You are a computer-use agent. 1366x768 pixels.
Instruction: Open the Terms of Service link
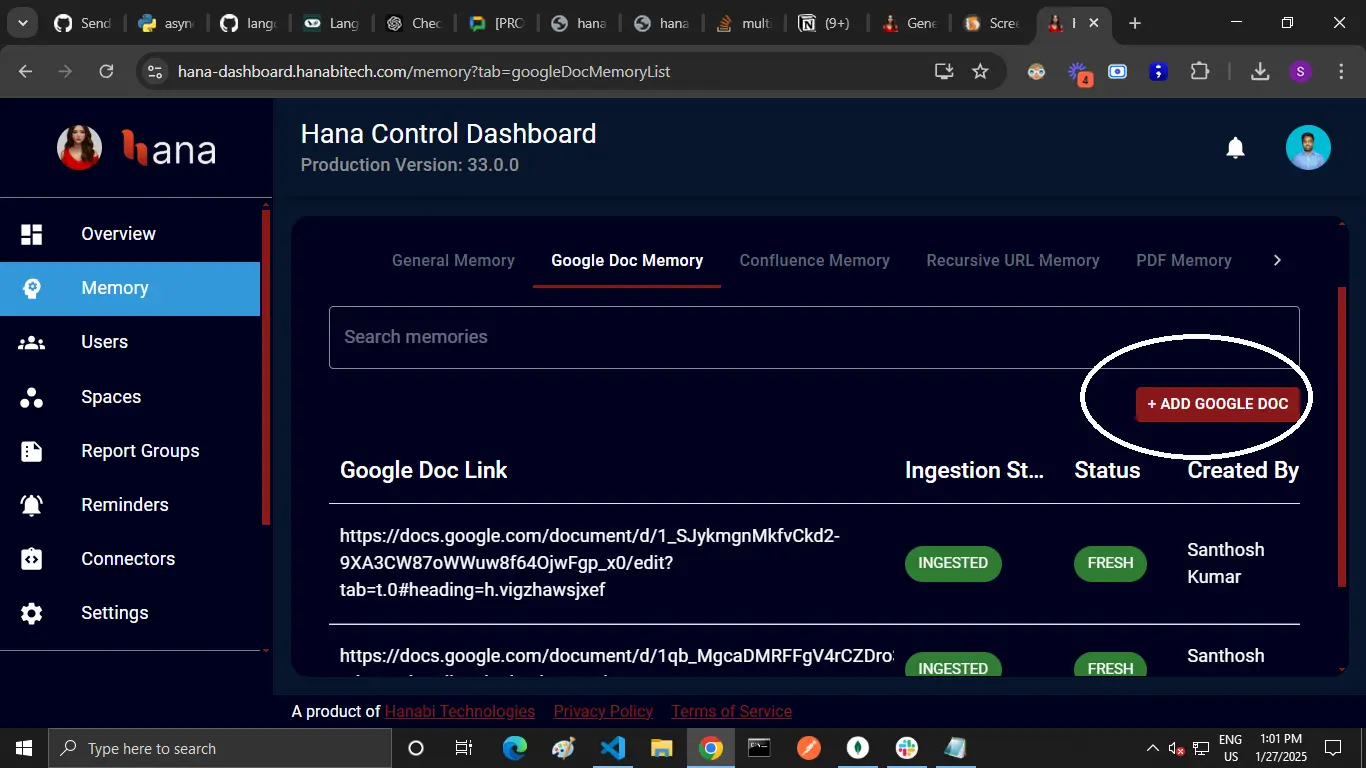[x=731, y=711]
